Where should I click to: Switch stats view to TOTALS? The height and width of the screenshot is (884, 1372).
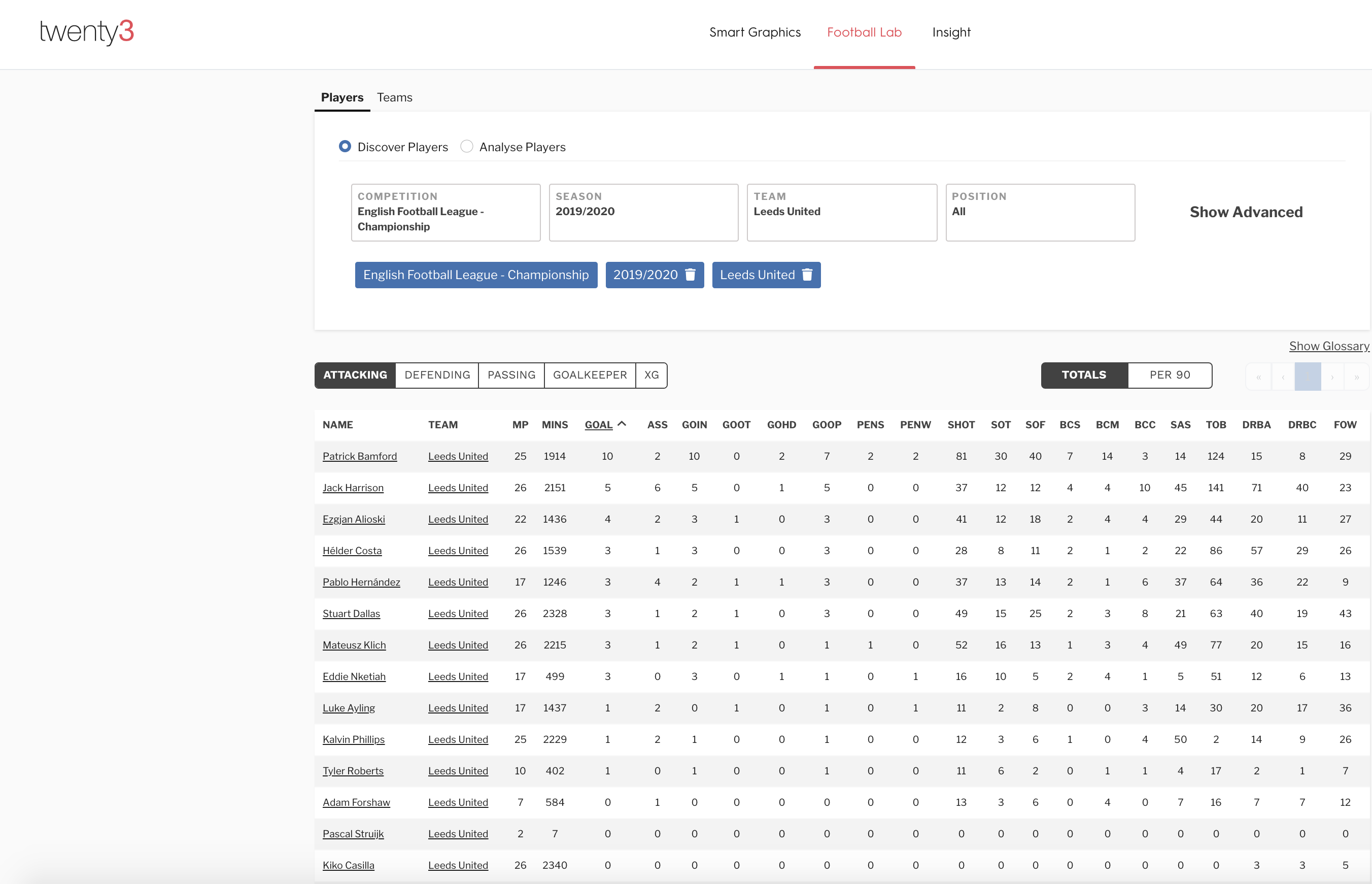pos(1084,375)
